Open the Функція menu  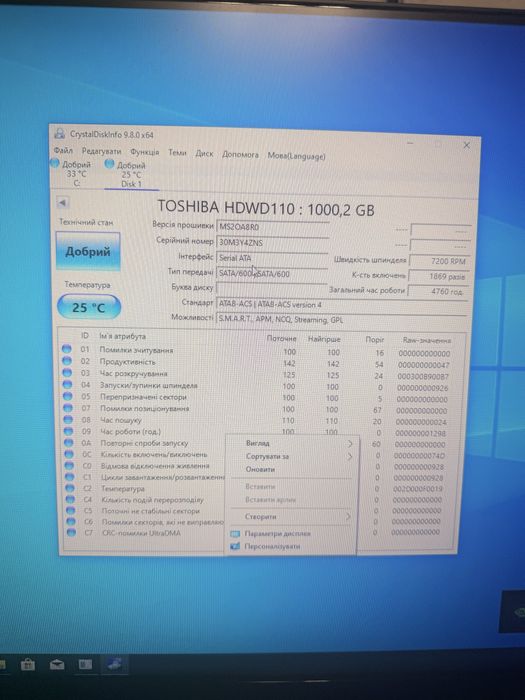[x=145, y=152]
